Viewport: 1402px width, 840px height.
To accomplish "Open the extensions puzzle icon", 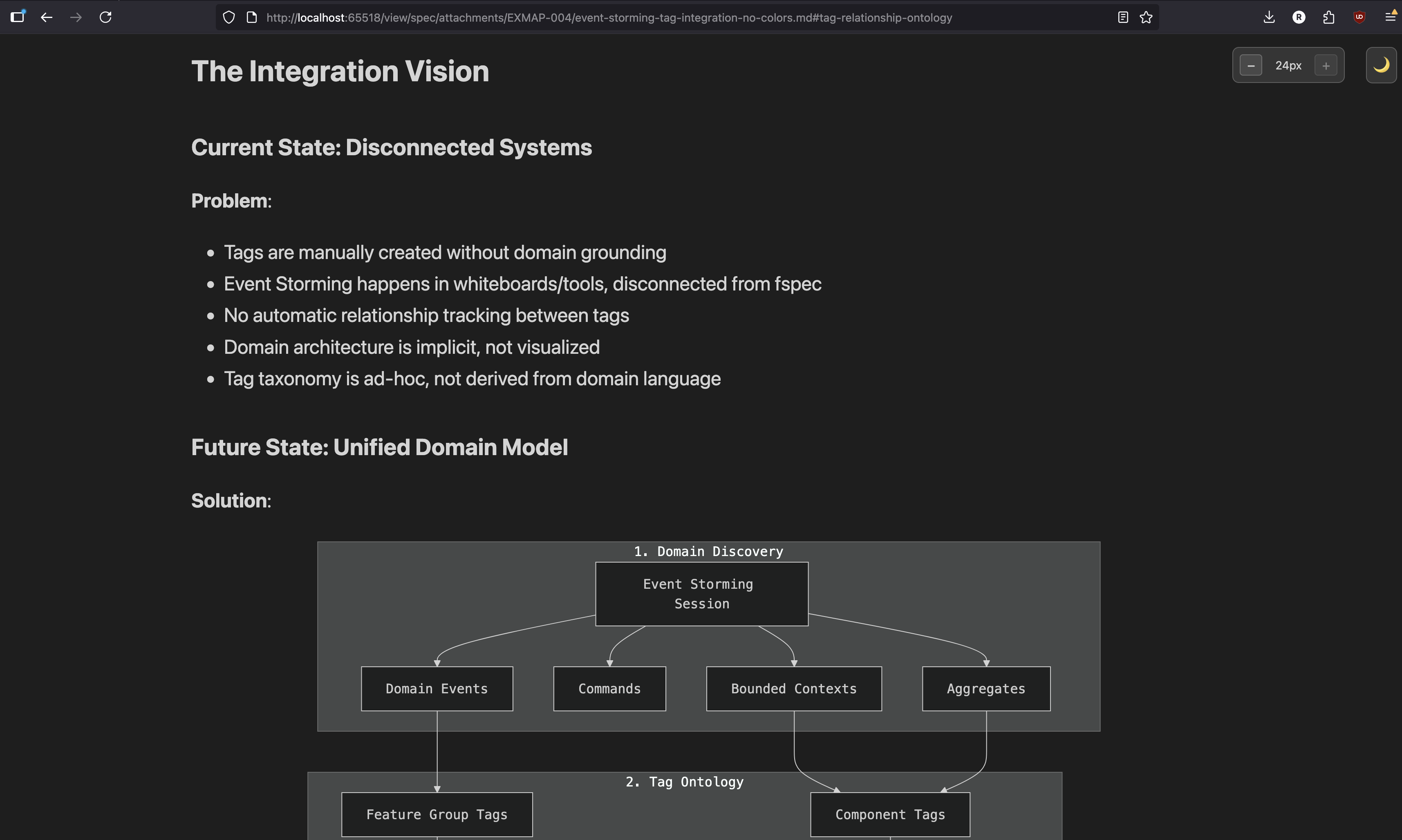I will [x=1328, y=18].
